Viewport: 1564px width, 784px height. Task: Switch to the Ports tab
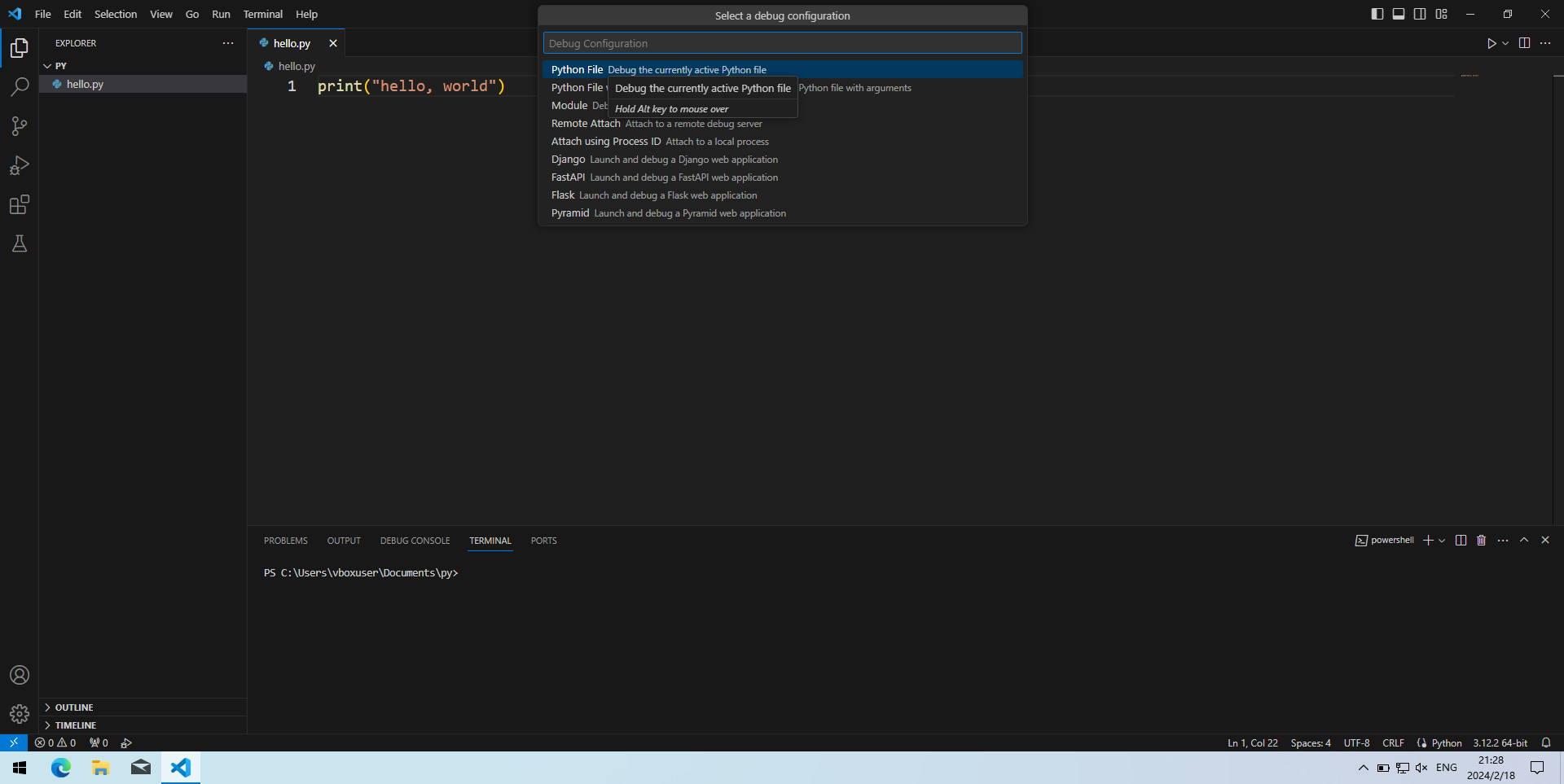click(543, 541)
